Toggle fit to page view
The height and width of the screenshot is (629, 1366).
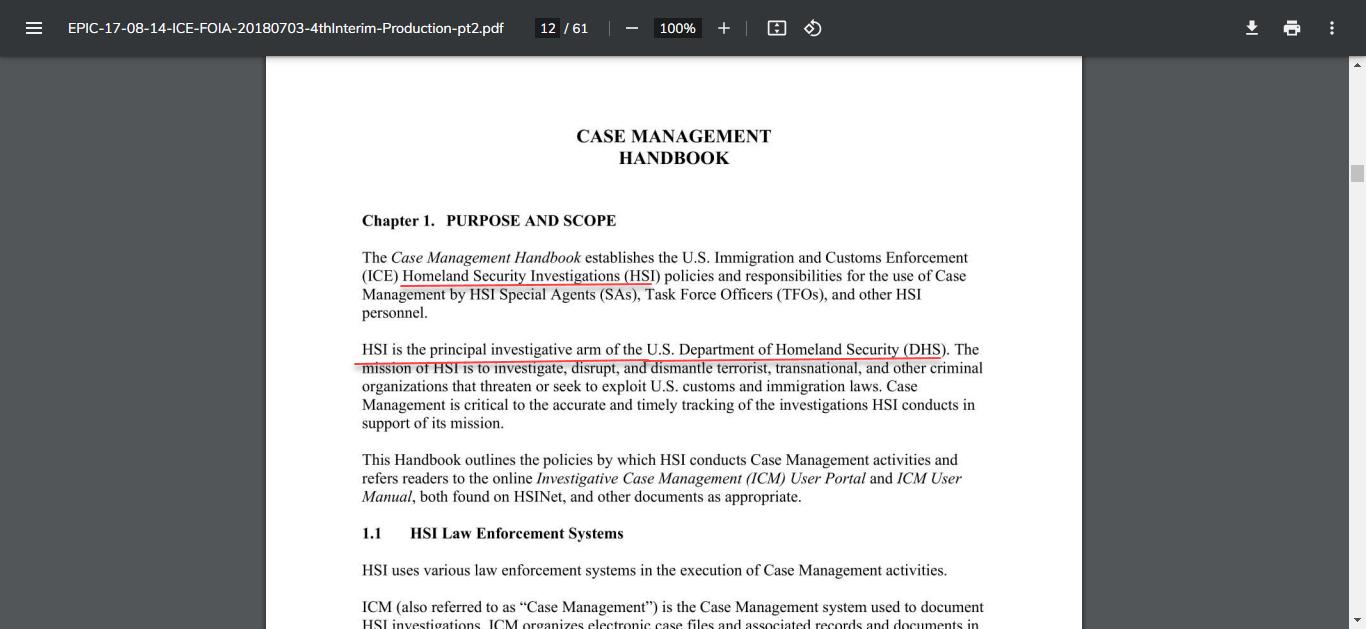[777, 28]
